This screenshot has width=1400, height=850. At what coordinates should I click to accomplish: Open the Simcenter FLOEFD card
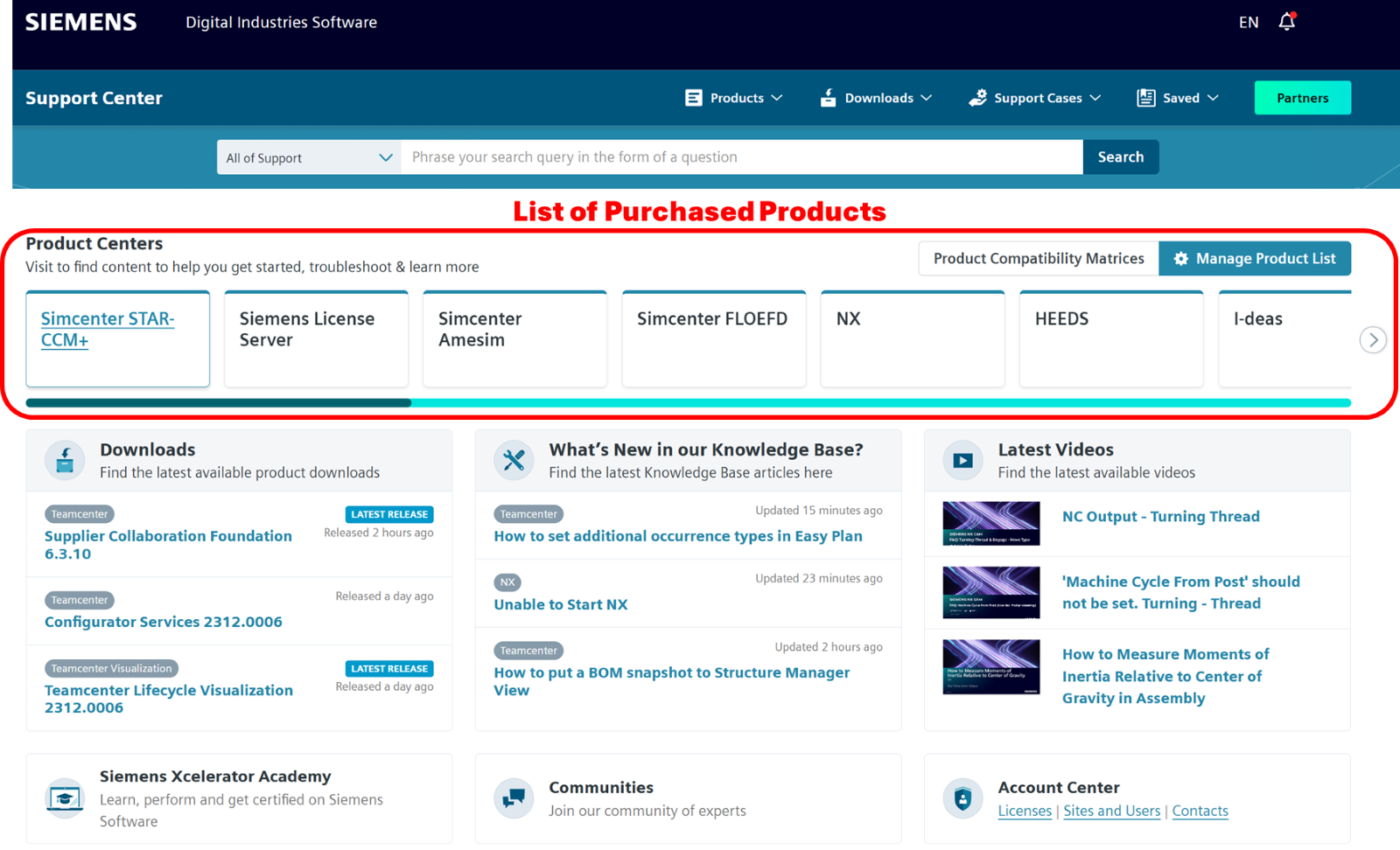pyautogui.click(x=714, y=338)
